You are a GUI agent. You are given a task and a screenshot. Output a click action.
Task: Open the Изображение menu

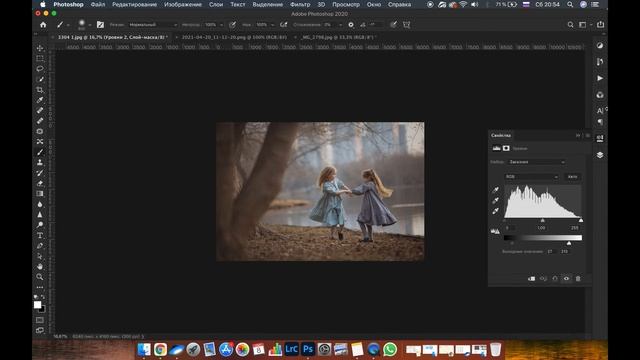point(183,4)
